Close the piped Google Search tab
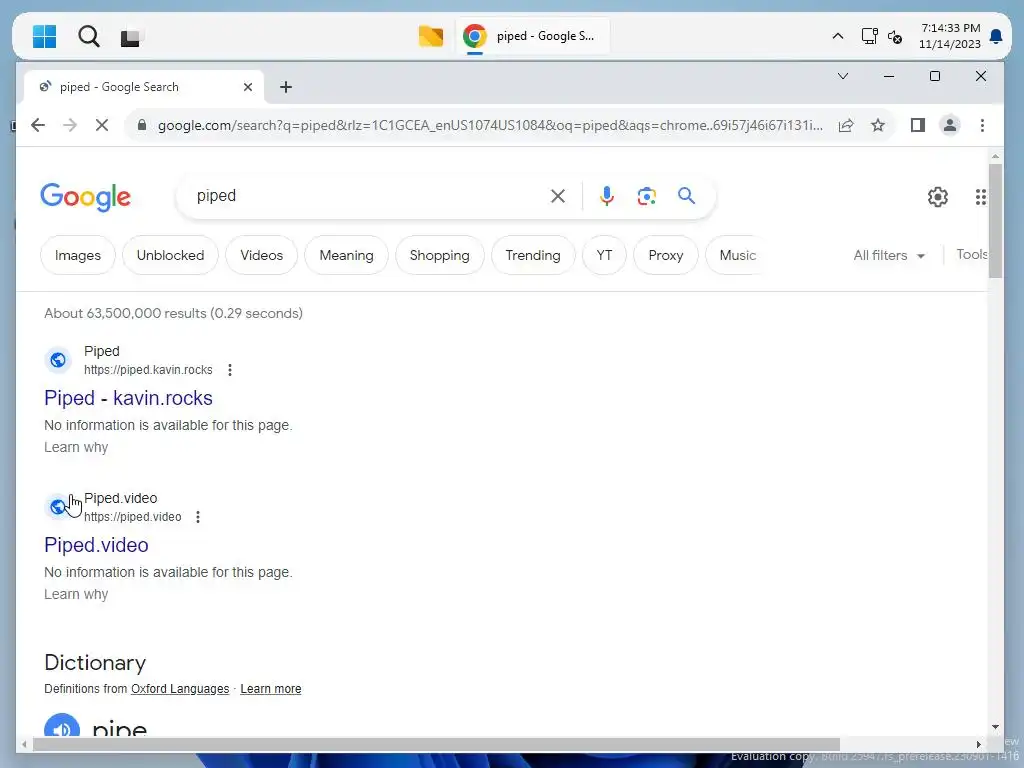 click(248, 87)
